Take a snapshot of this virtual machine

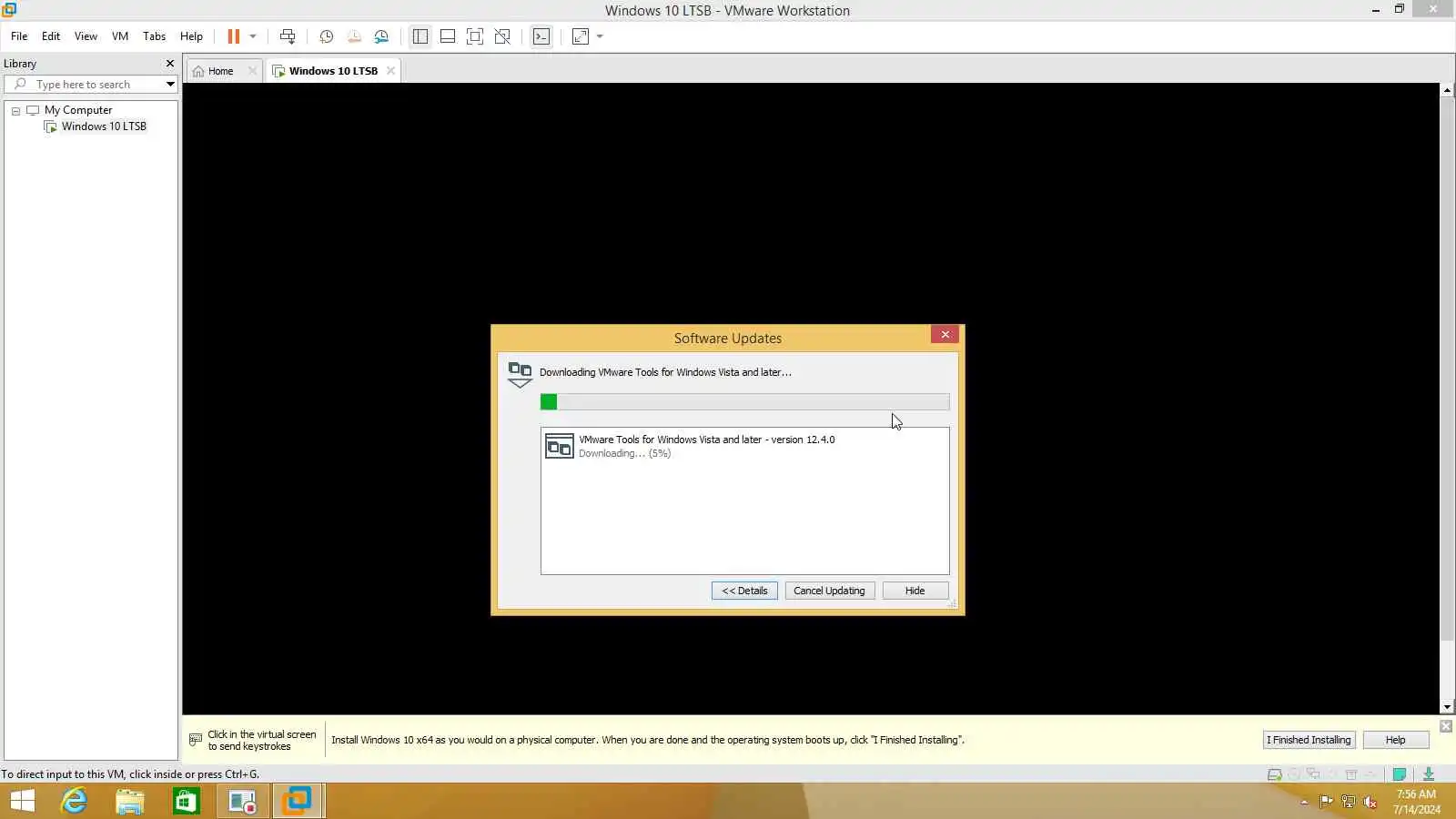point(327,36)
